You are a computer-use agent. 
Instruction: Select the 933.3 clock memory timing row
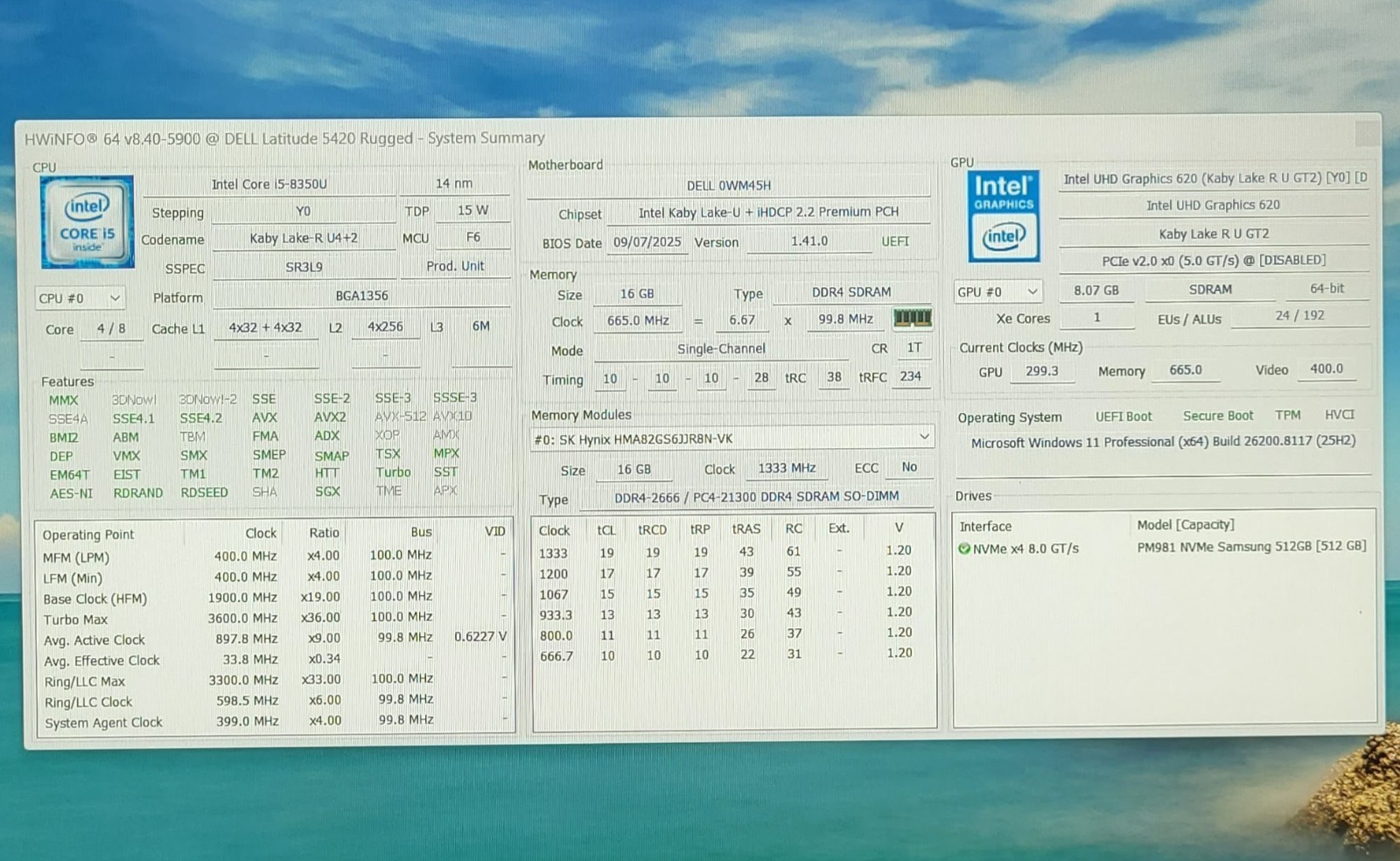point(733,613)
